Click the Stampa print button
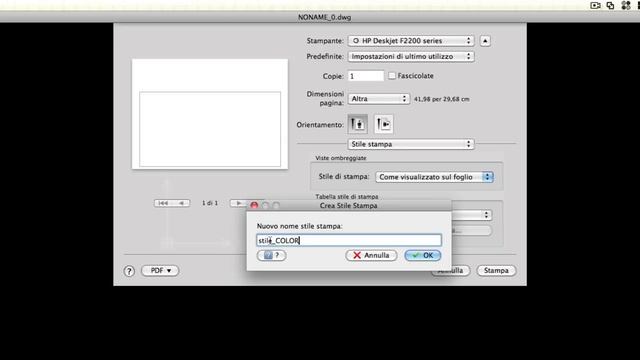Image resolution: width=640 pixels, height=360 pixels. (x=496, y=271)
